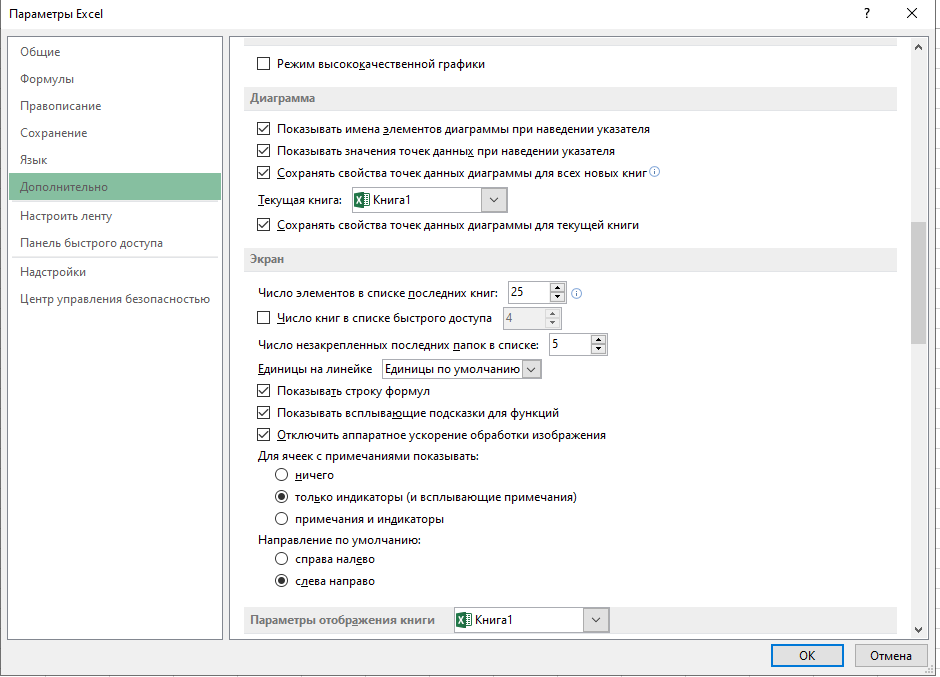940x677 pixels.
Task: Select the ничего radio option
Action: tap(281, 475)
